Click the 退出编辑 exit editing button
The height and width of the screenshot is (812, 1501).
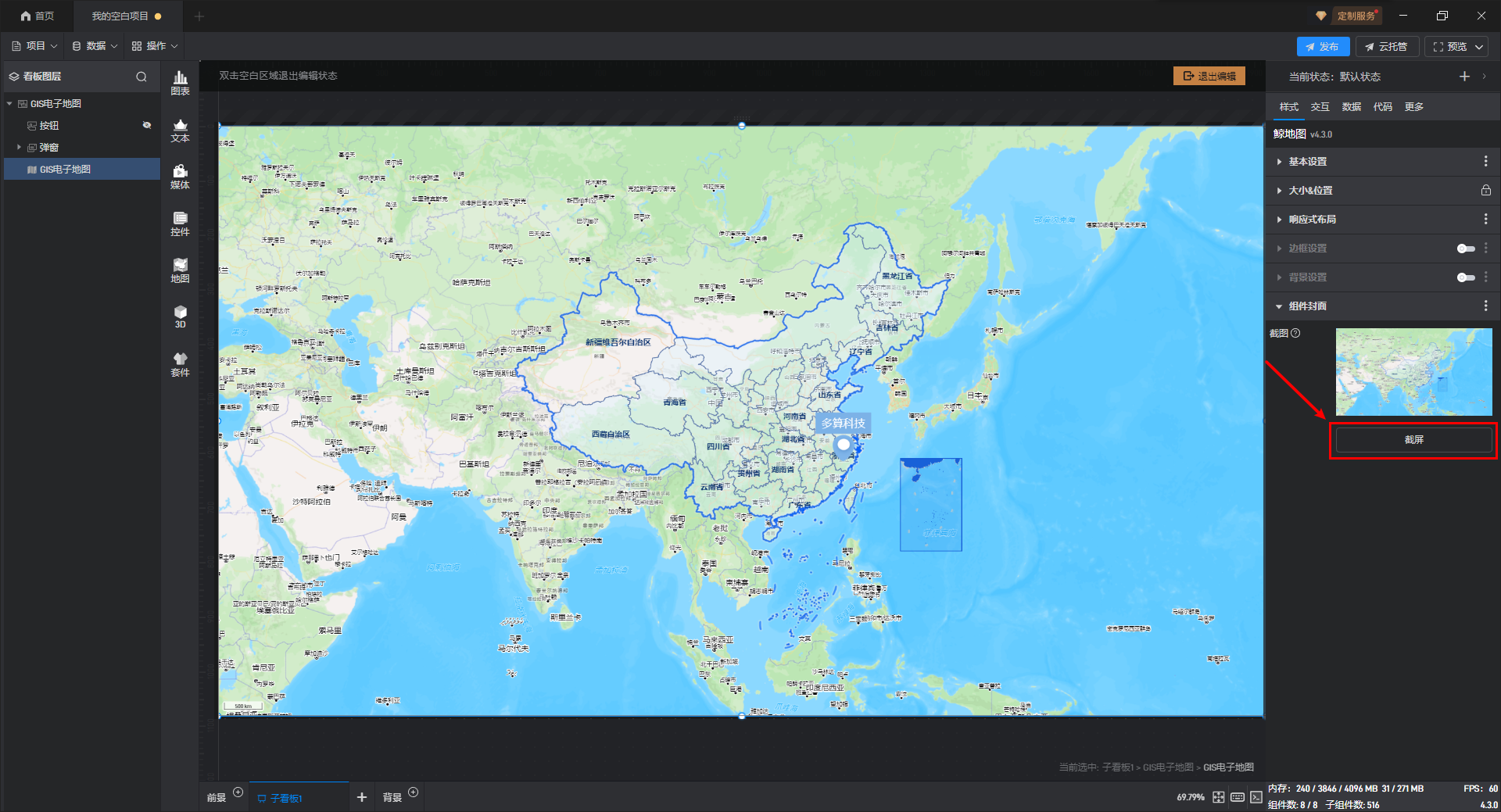(x=1209, y=76)
